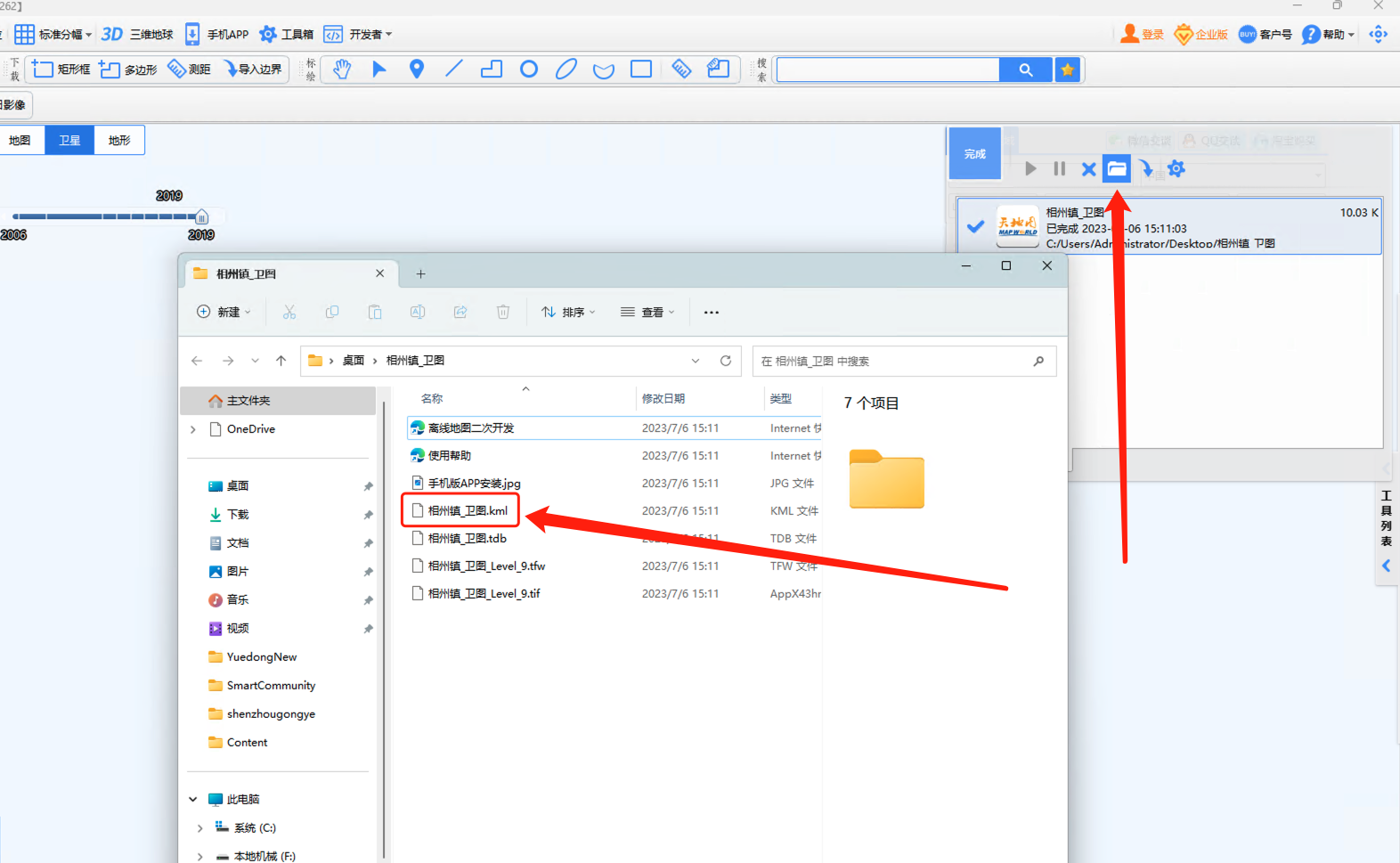
Task: Expand address bar history dropdown
Action: coord(696,361)
